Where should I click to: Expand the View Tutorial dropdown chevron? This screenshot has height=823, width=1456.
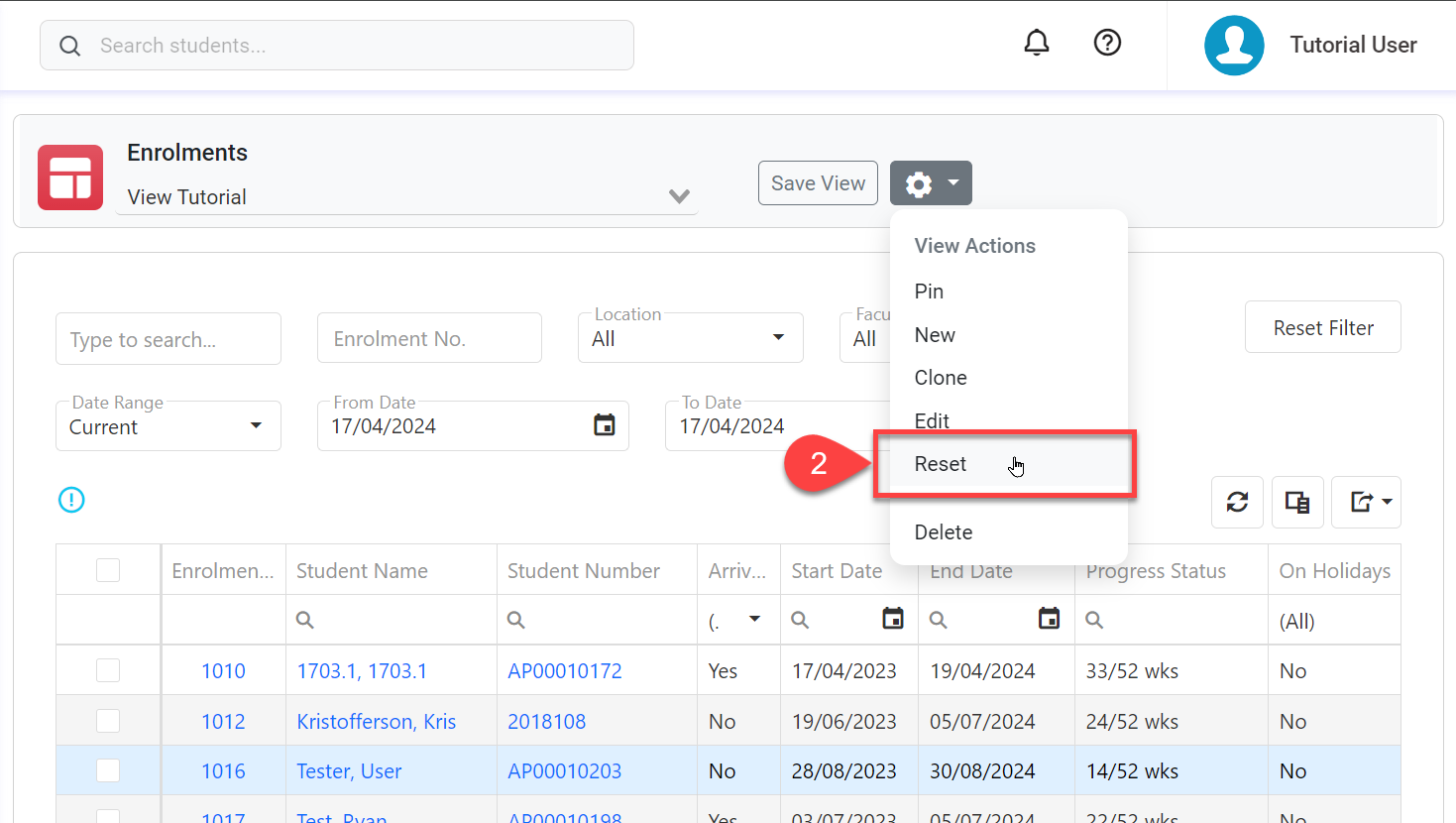679,196
